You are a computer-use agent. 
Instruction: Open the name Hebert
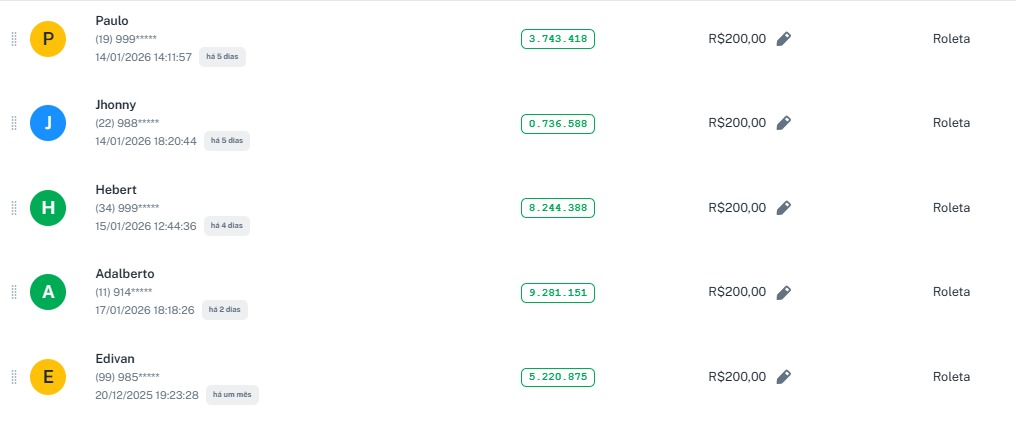(x=116, y=190)
